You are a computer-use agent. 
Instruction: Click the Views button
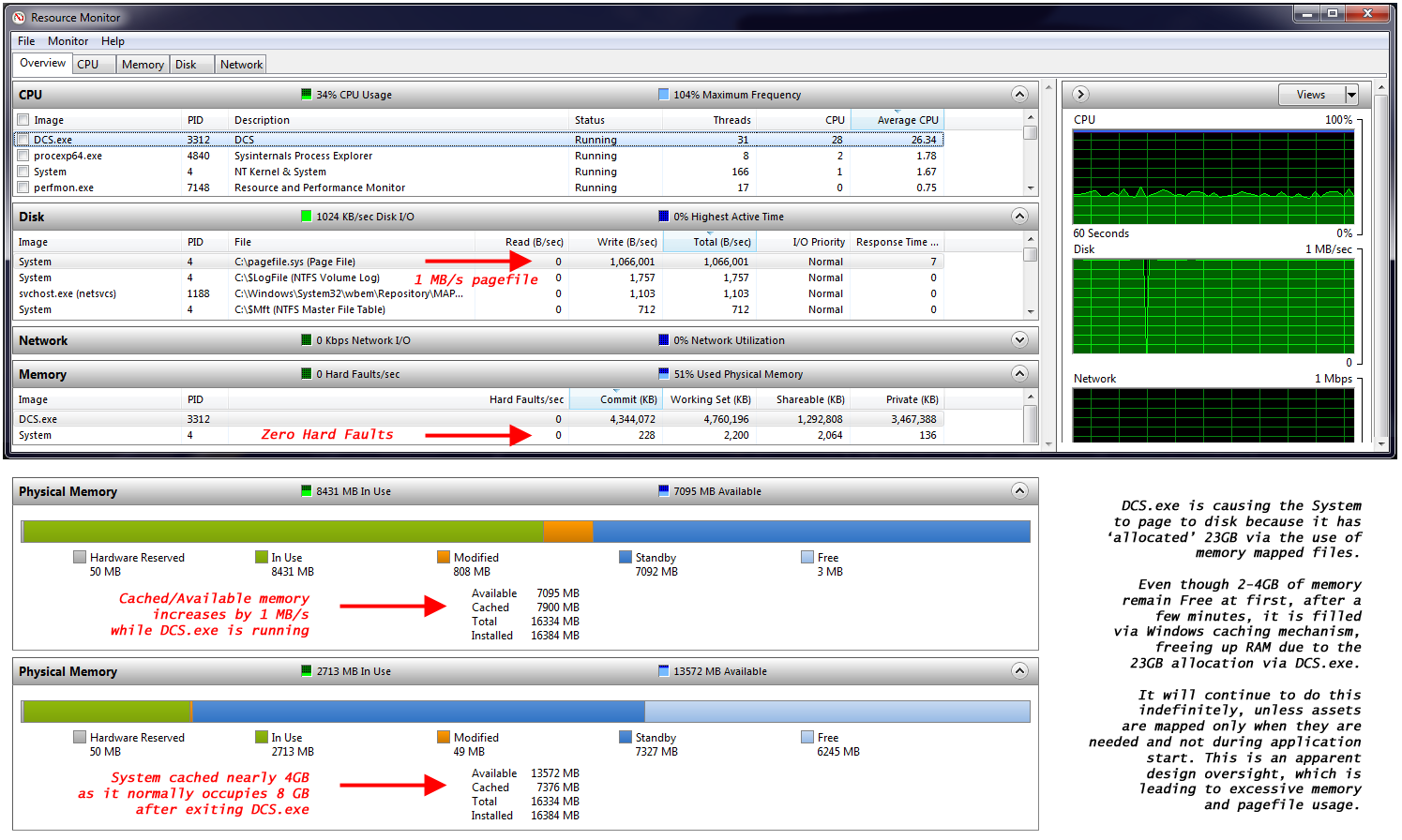(x=1311, y=95)
